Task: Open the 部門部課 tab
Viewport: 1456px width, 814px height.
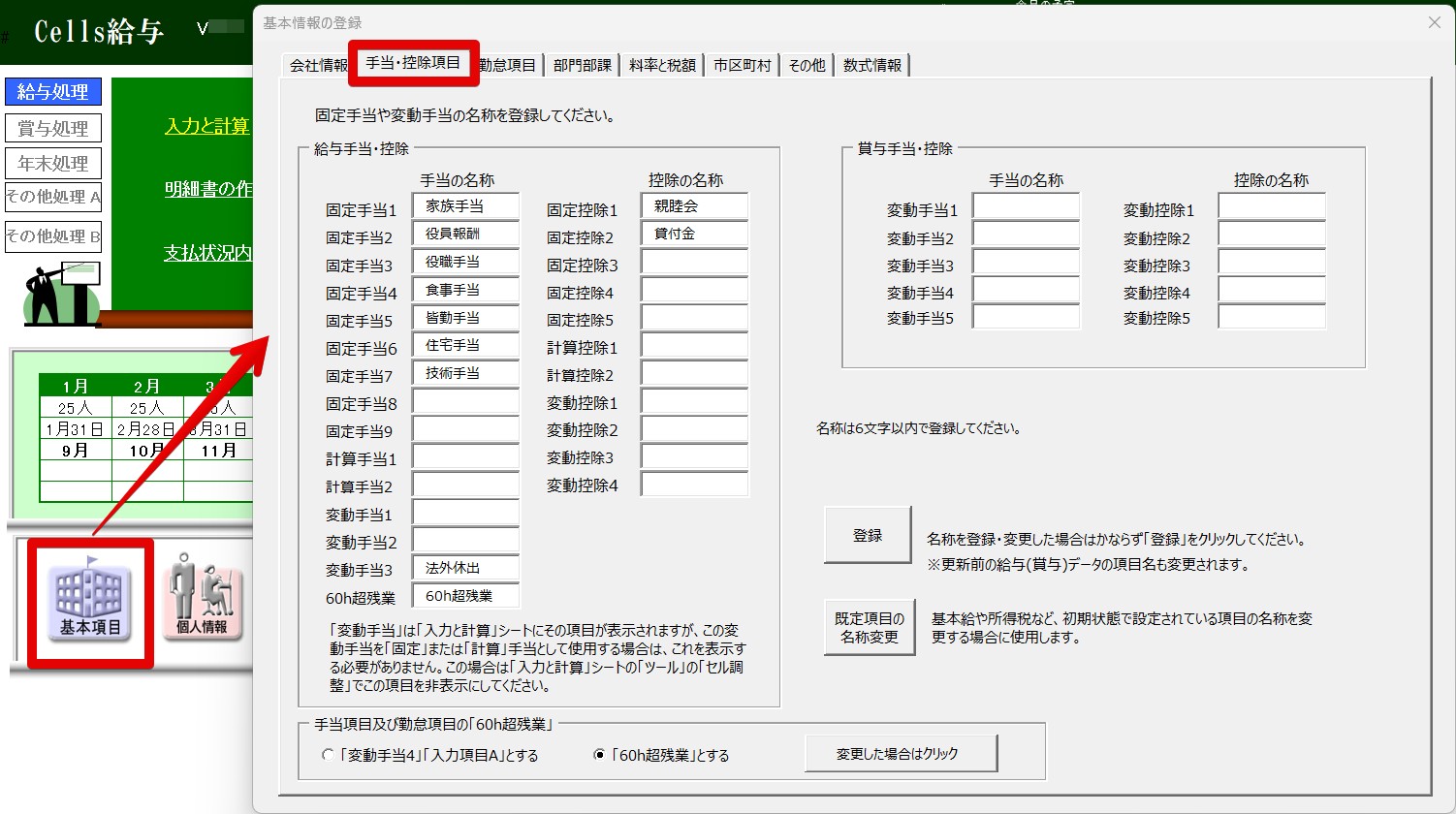Action: (x=583, y=65)
